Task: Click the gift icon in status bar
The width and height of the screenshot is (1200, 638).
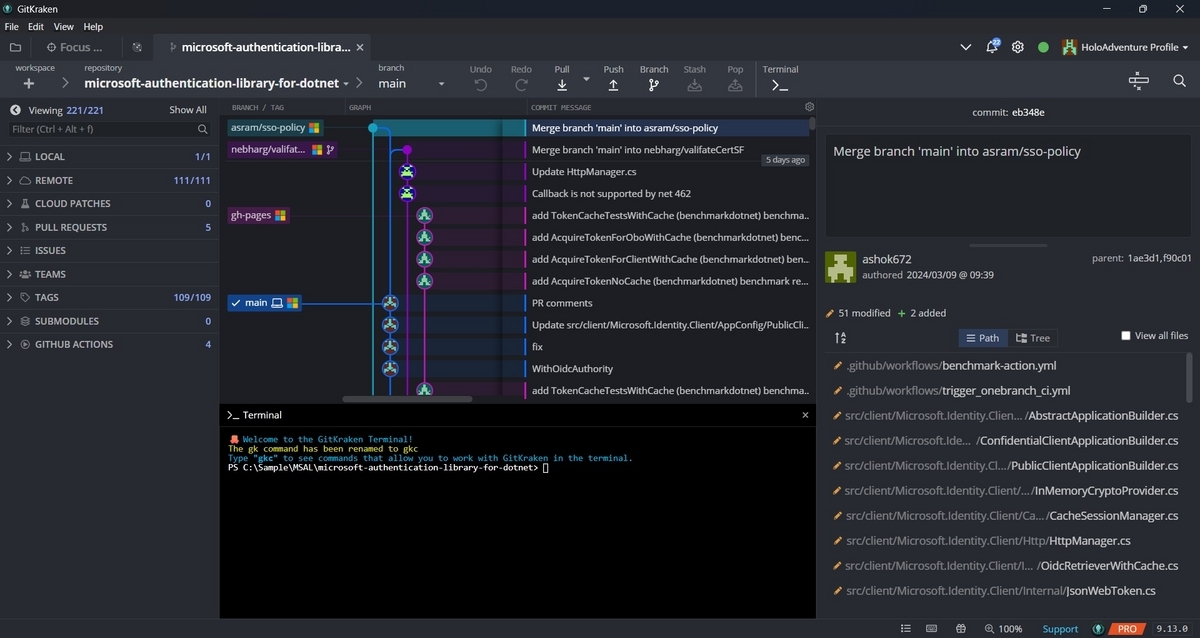Action: 961,629
